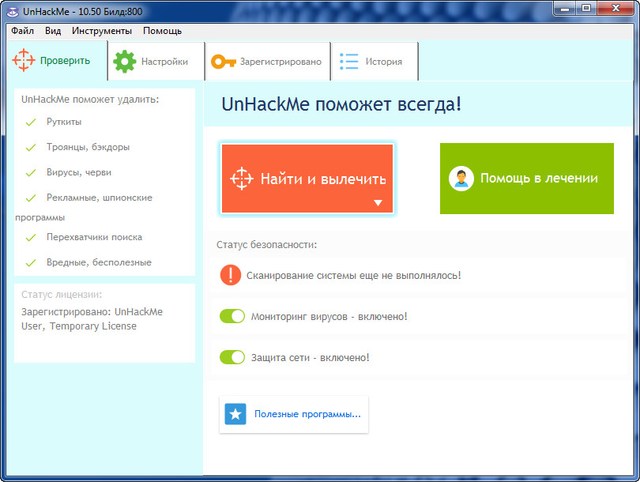Click the orange key Зарегистрировано icon

click(x=222, y=62)
